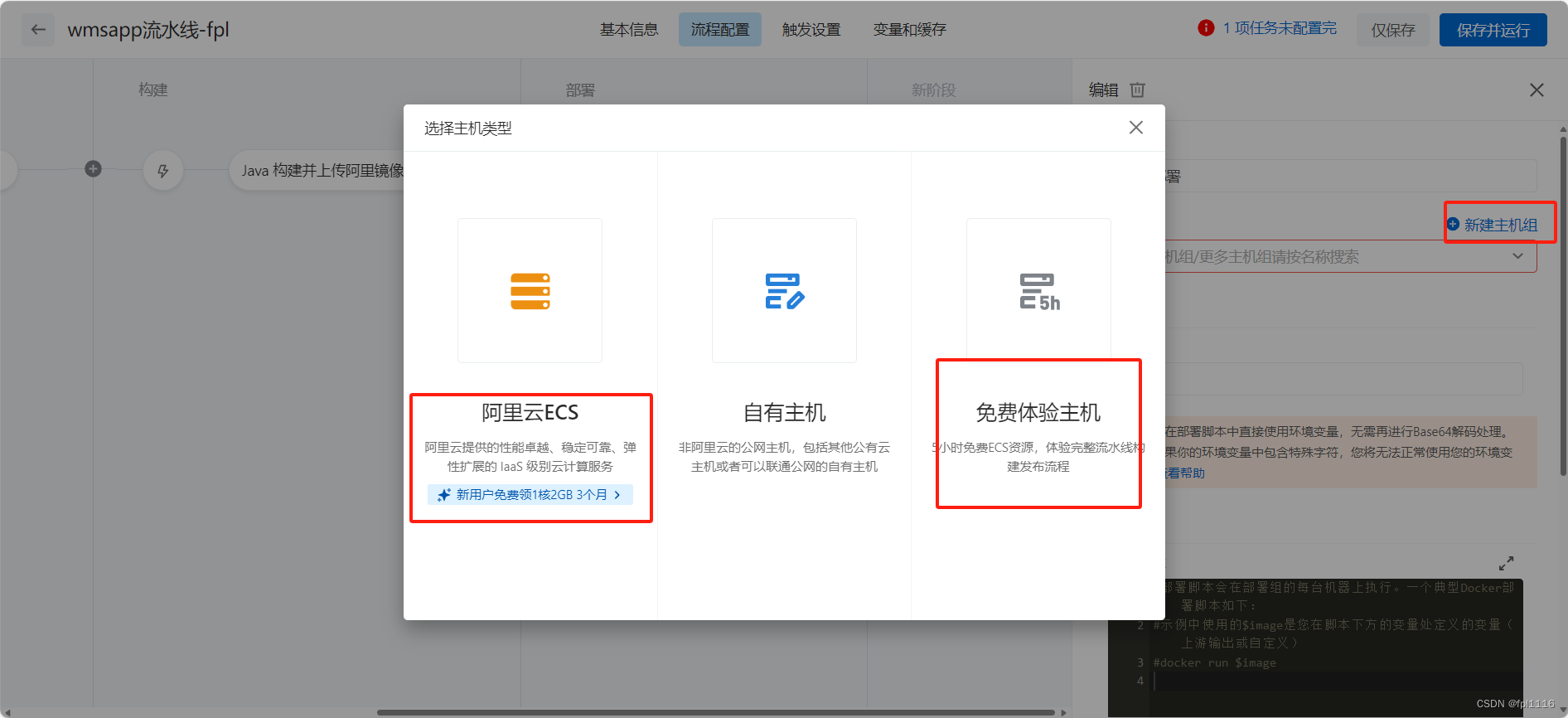Click the 新阶段 stage header
Screen dimensions: 1568x718
[x=934, y=90]
